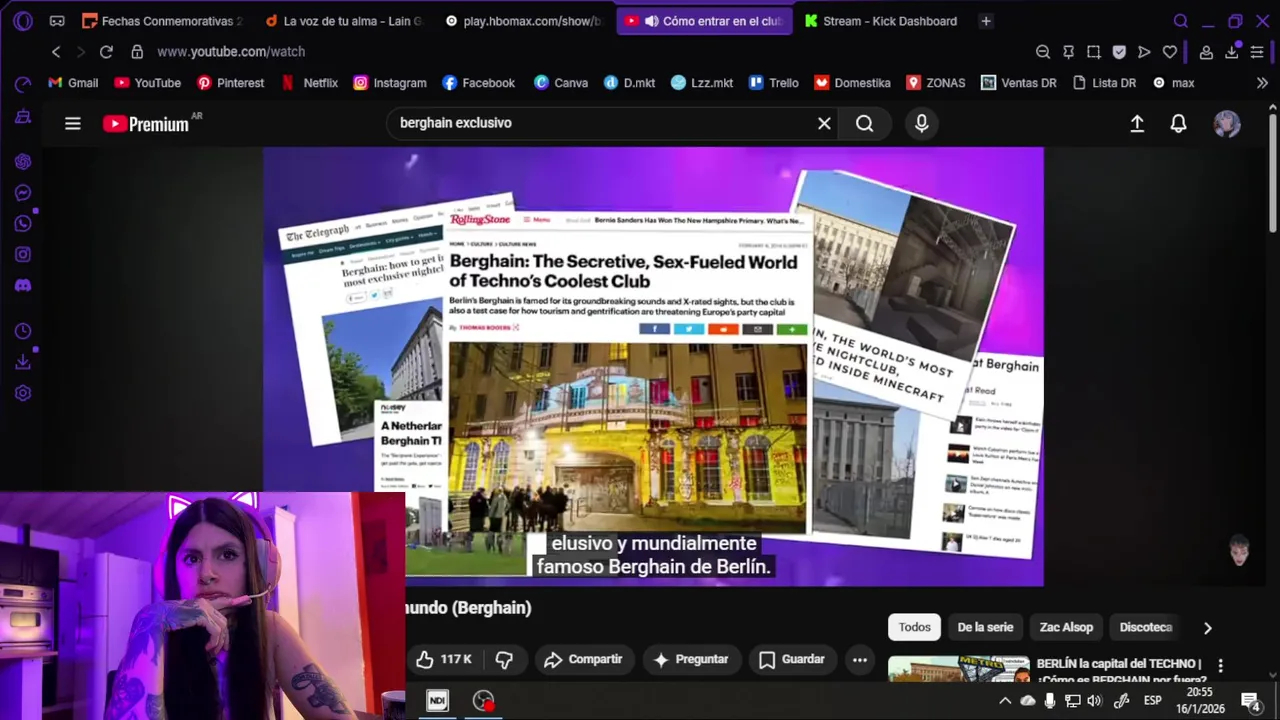The image size is (1280, 720).
Task: Bookmark page with heart icon
Action: (x=1169, y=52)
